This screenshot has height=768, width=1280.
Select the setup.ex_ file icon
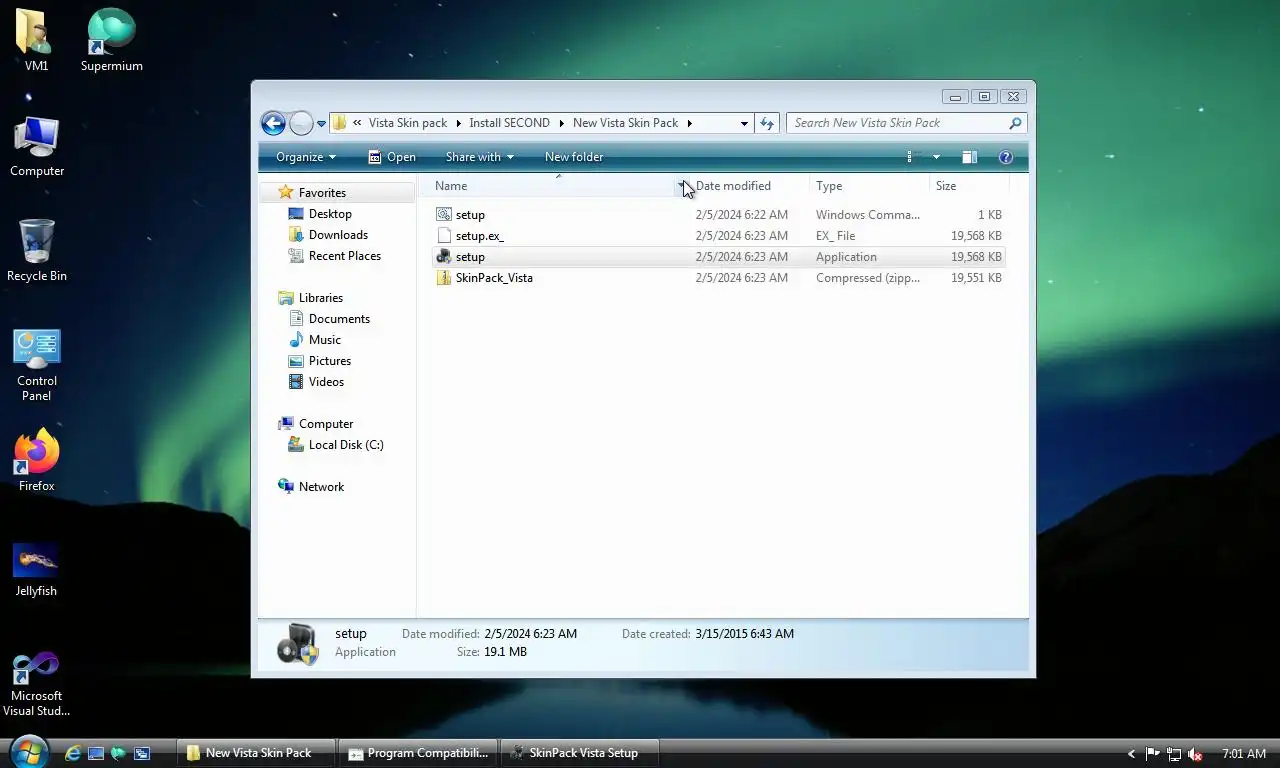[x=444, y=236]
